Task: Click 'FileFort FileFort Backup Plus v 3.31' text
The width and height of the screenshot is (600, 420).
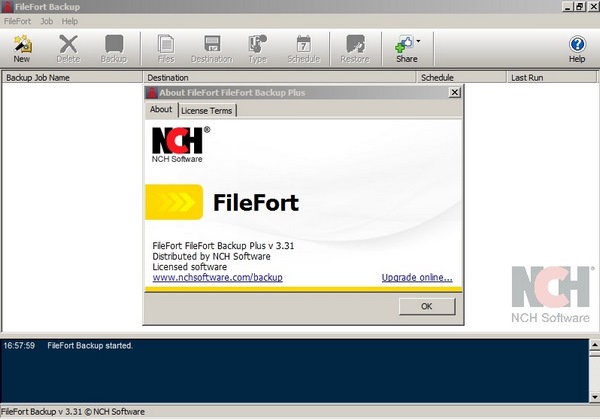Action: tap(223, 246)
